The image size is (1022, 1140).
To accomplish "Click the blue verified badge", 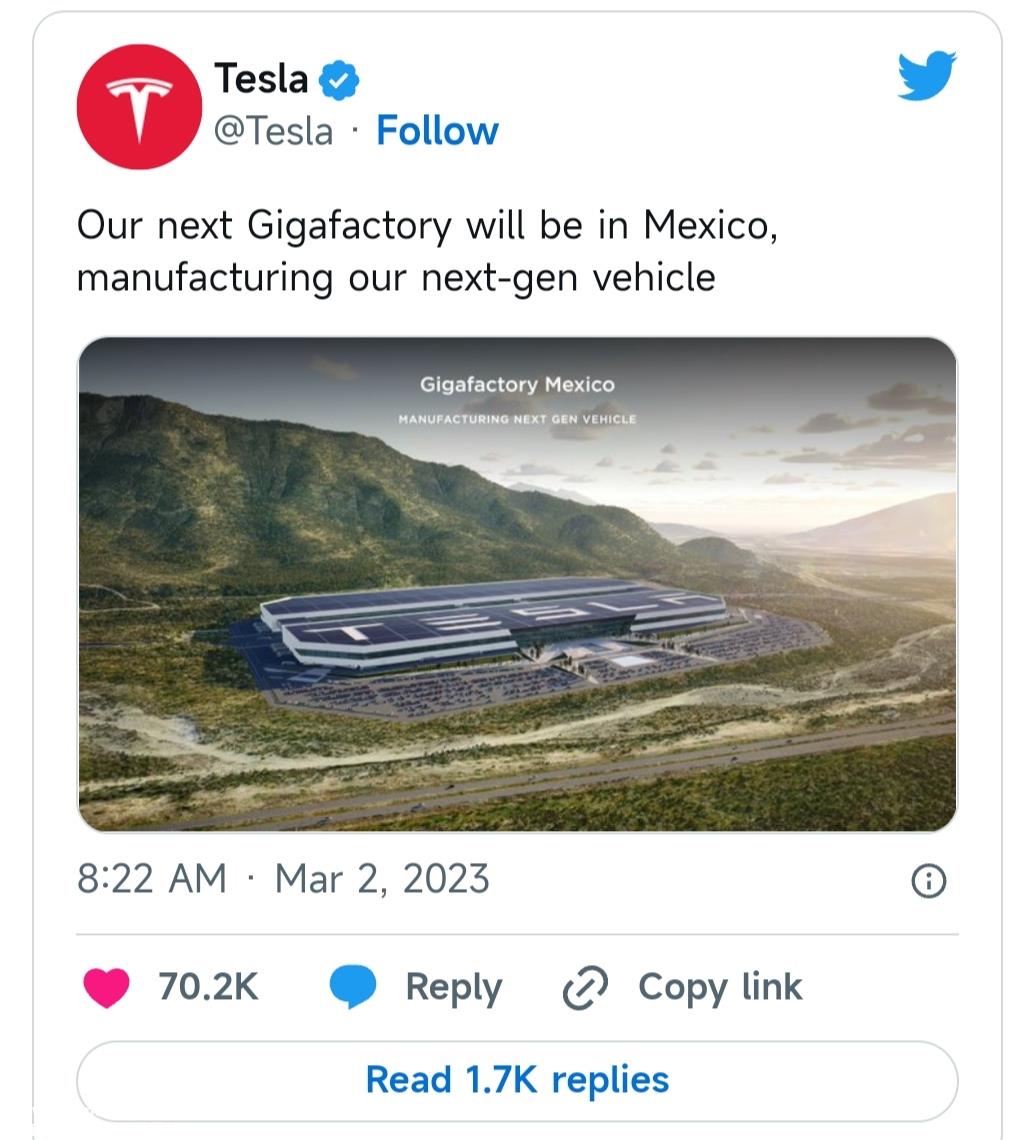I will click(339, 80).
